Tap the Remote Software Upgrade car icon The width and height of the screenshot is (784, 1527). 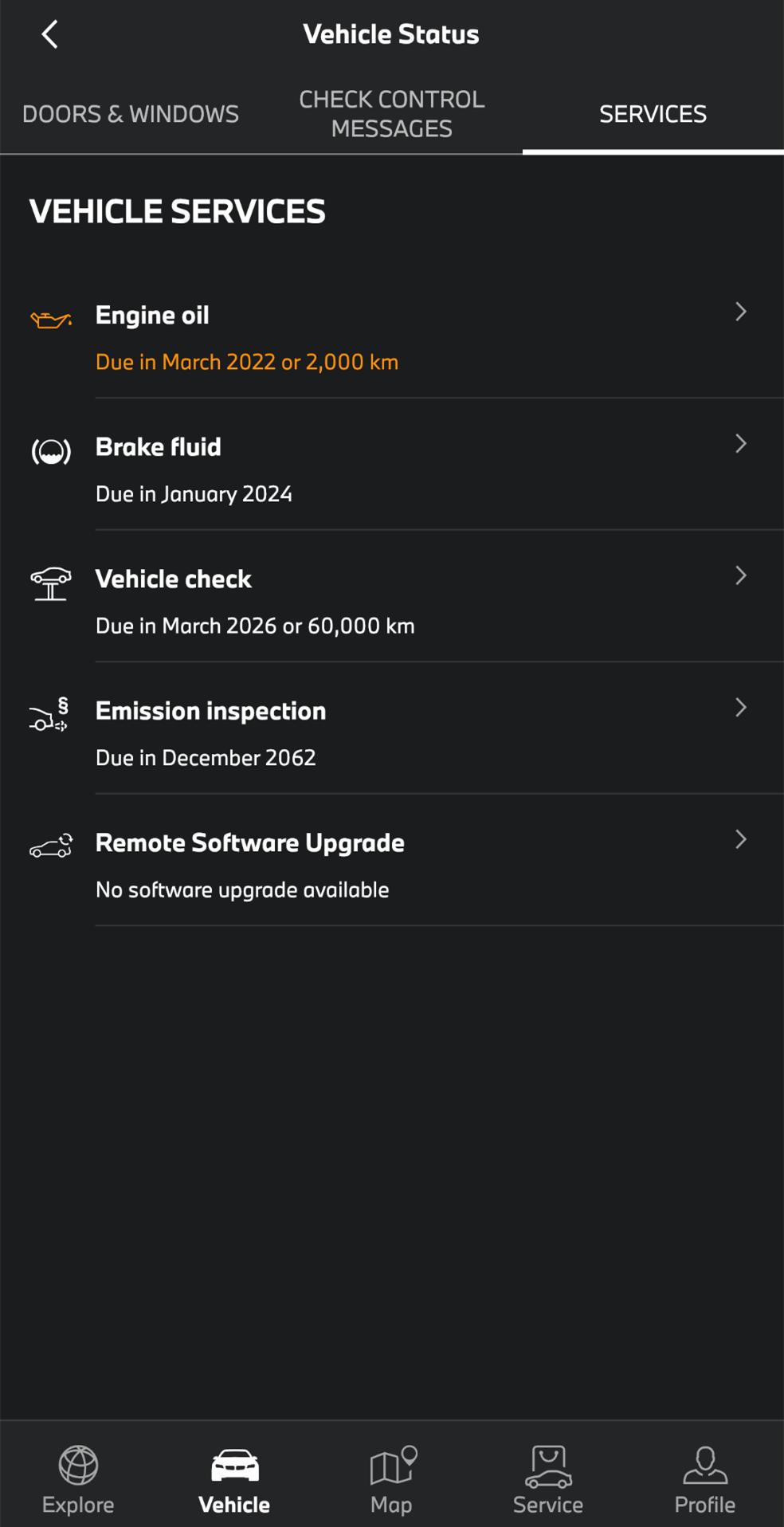(x=51, y=846)
